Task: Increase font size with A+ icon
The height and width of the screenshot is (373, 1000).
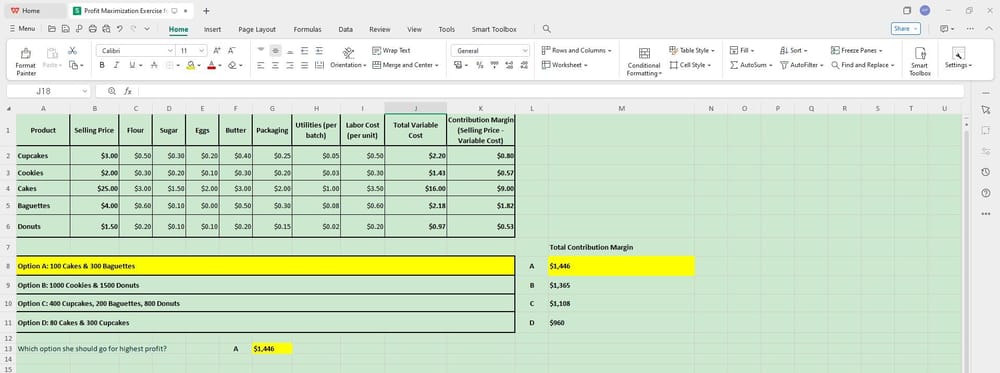Action: coord(217,50)
